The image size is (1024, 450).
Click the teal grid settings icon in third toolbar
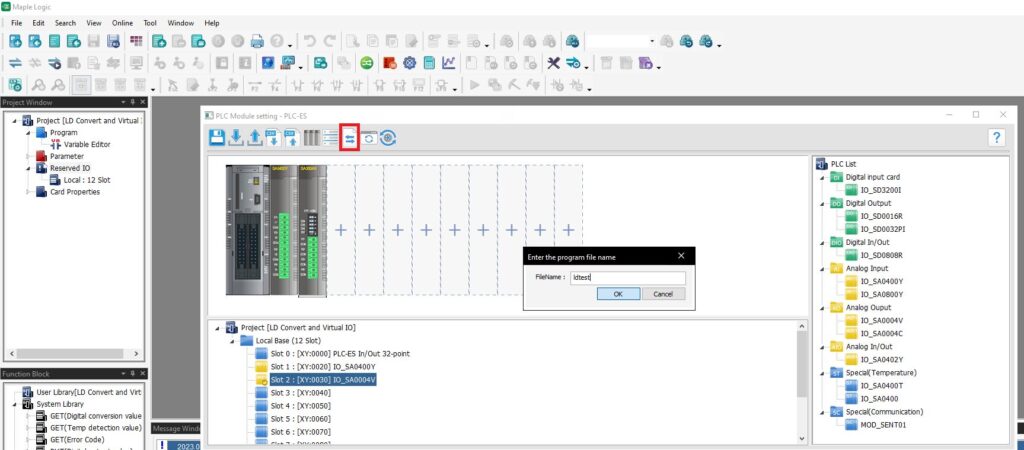[x=15, y=85]
